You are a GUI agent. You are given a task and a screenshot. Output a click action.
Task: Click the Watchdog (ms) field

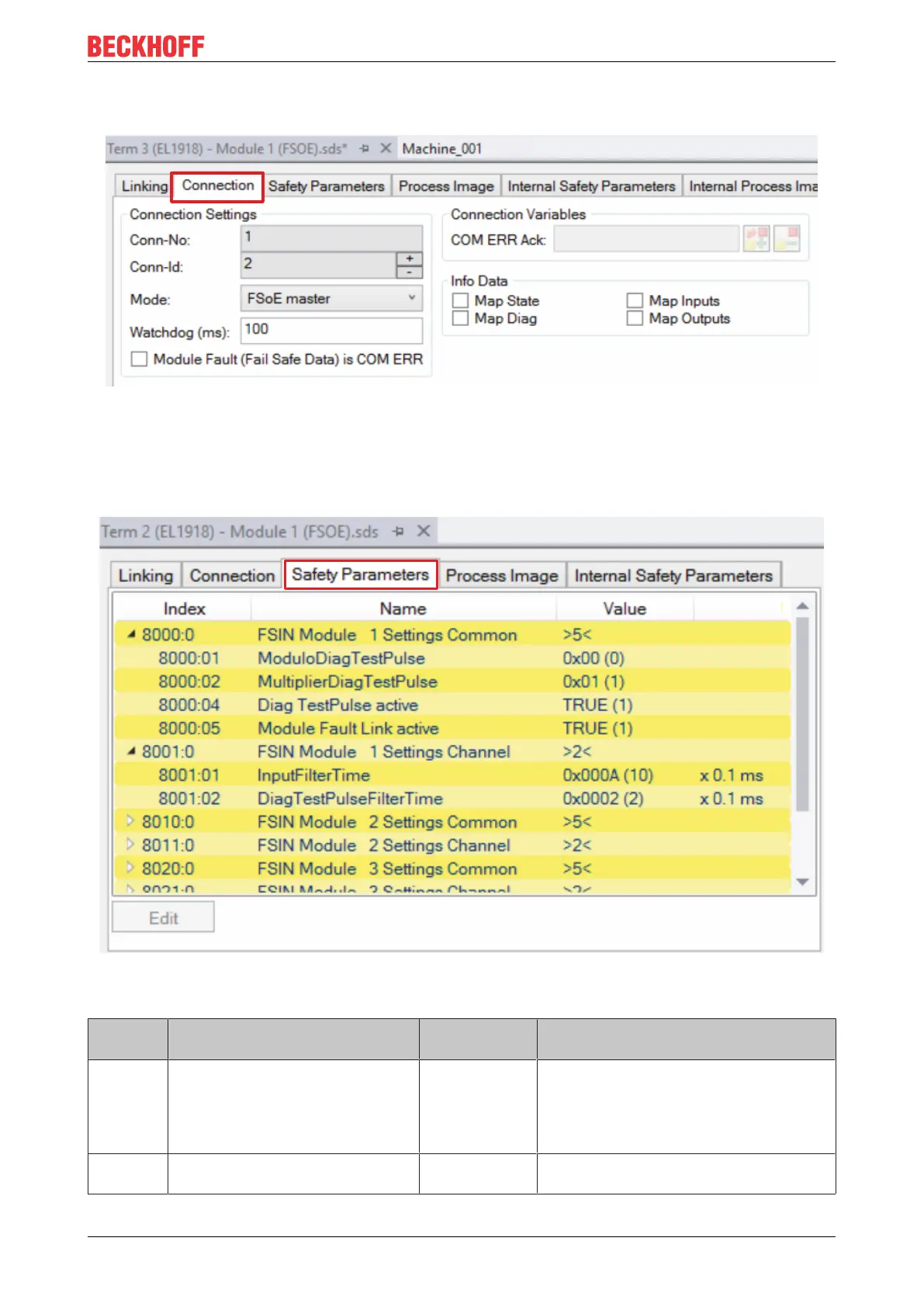[331, 330]
